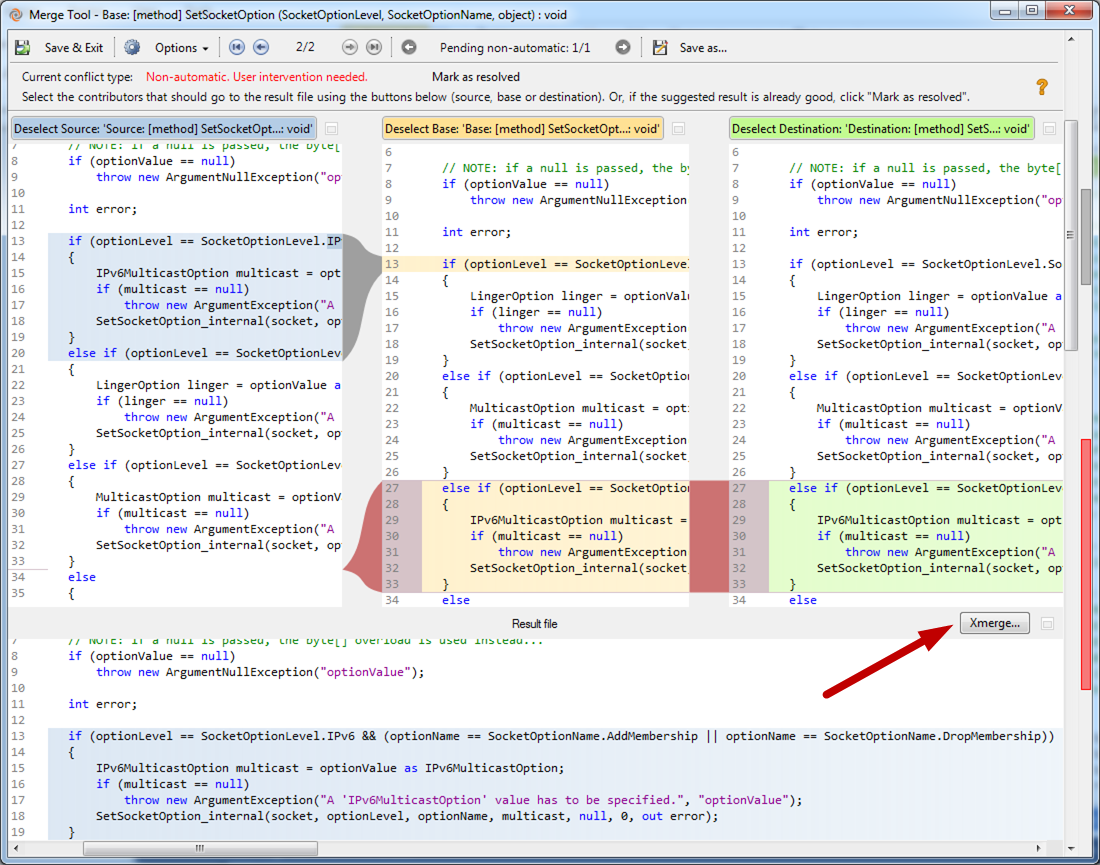The height and width of the screenshot is (865, 1100).
Task: Jump to the first conflict
Action: [x=237, y=47]
